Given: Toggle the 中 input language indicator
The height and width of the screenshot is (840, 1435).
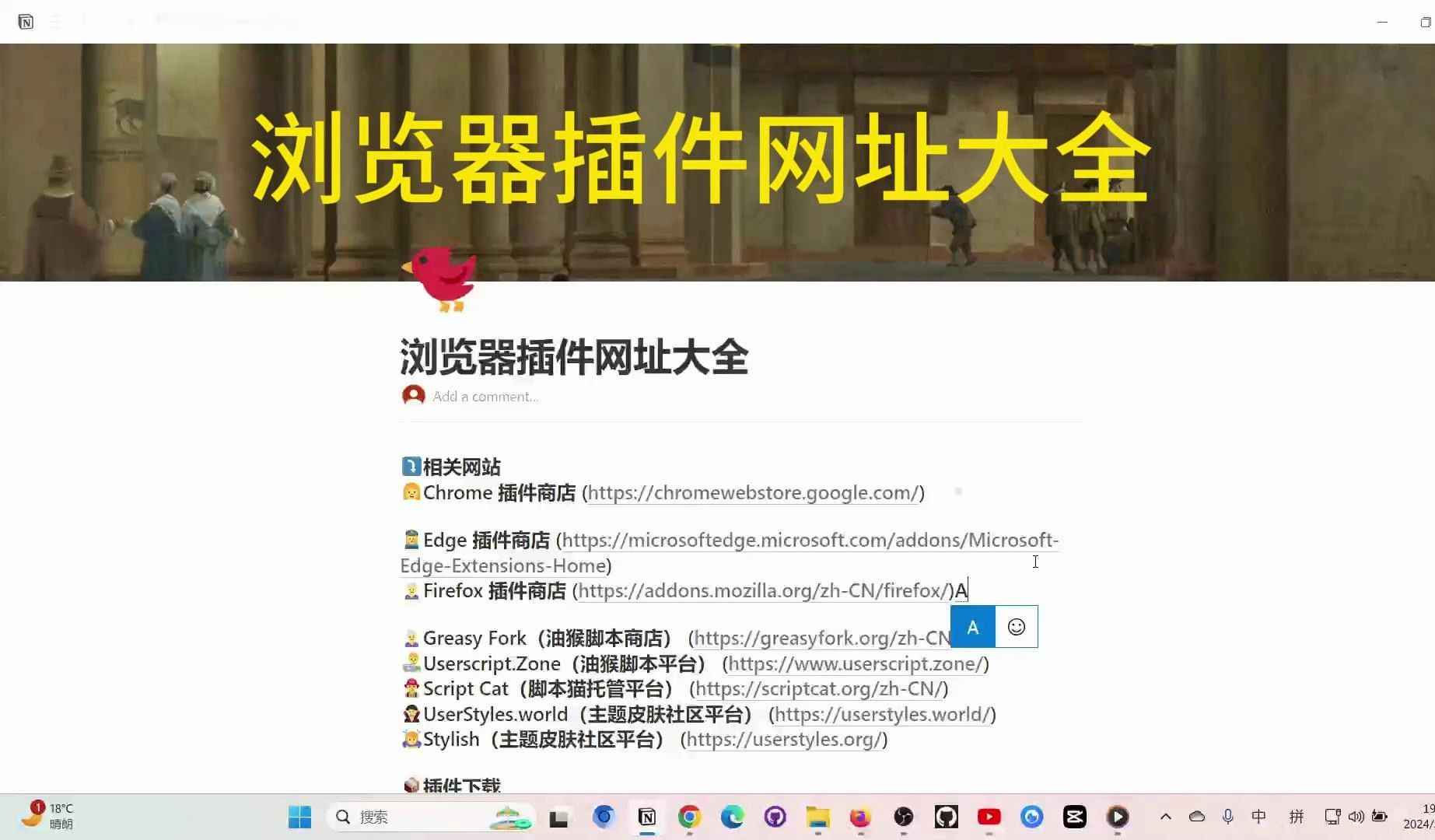Looking at the screenshot, I should pyautogui.click(x=1258, y=816).
